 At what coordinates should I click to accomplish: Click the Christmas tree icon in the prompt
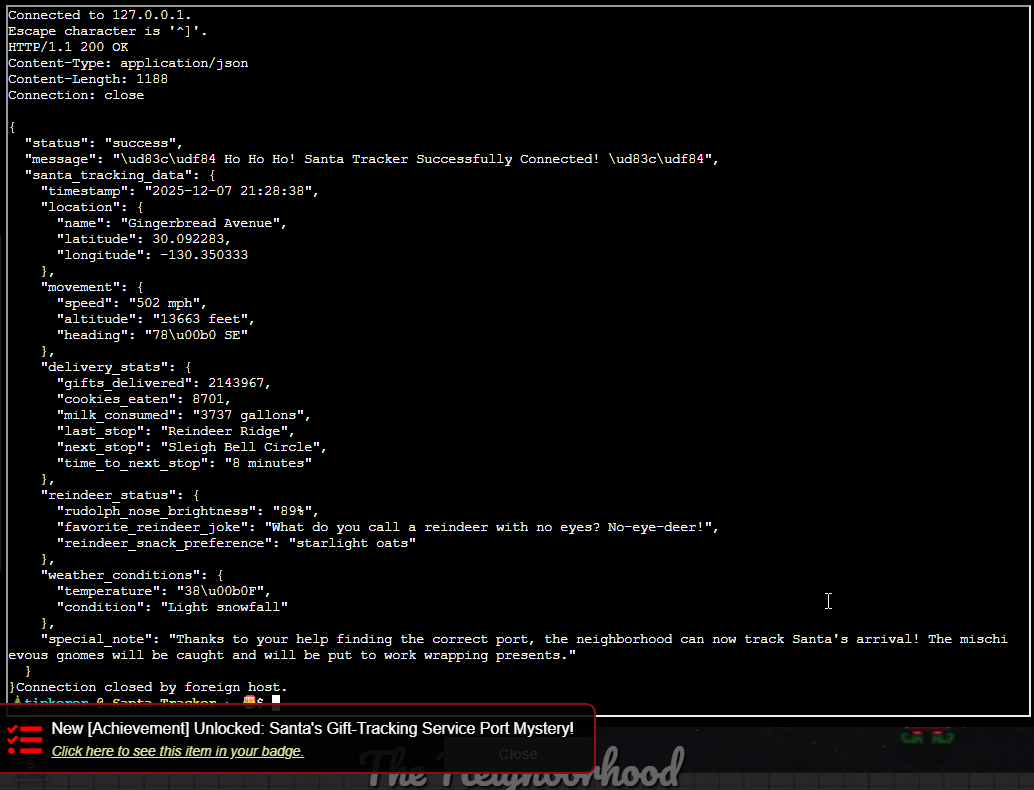(x=17, y=701)
